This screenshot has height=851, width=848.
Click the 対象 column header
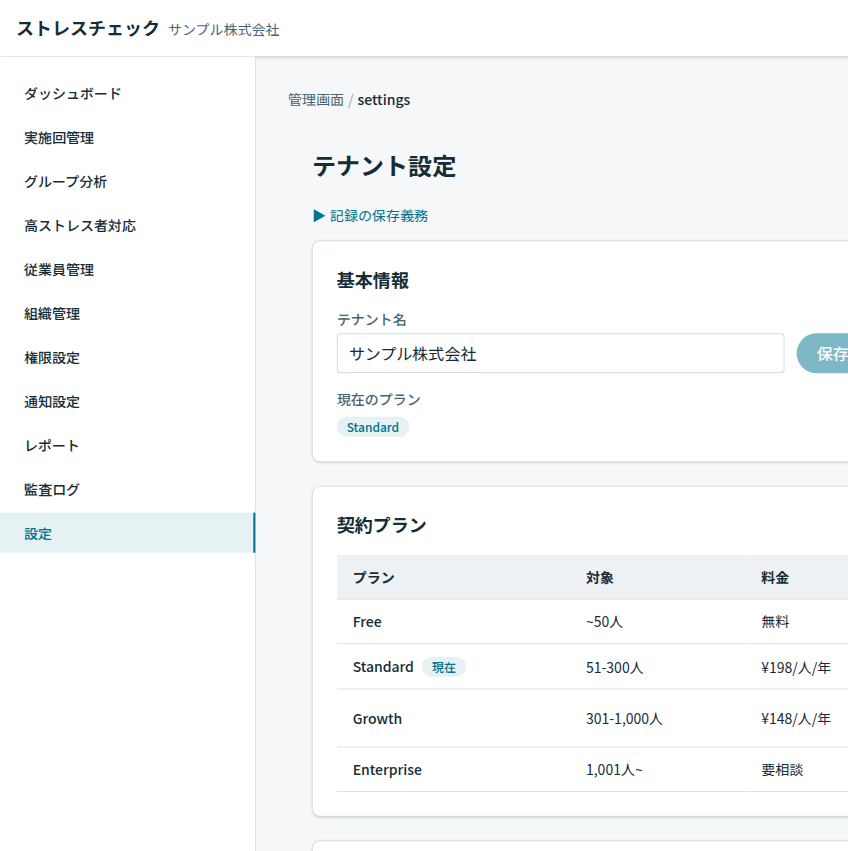[600, 577]
